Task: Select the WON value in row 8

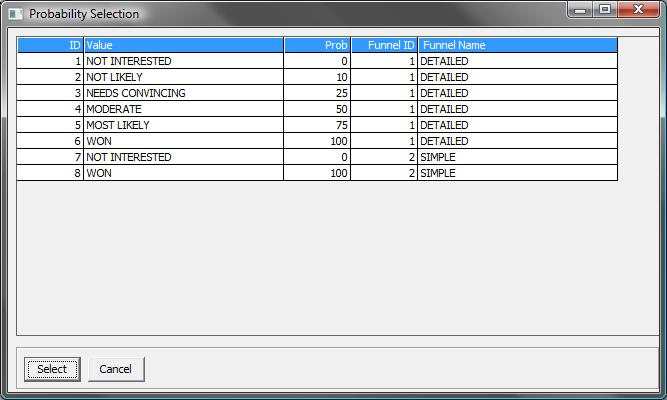Action: coord(184,173)
